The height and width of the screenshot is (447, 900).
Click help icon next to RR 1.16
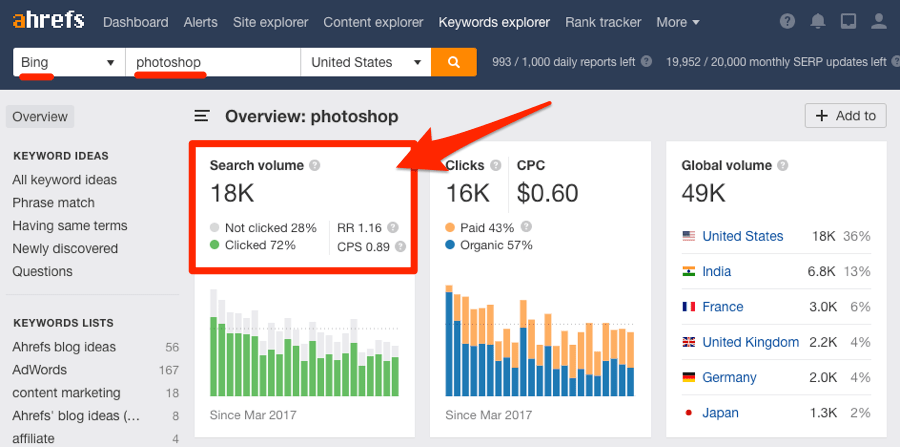(393, 227)
